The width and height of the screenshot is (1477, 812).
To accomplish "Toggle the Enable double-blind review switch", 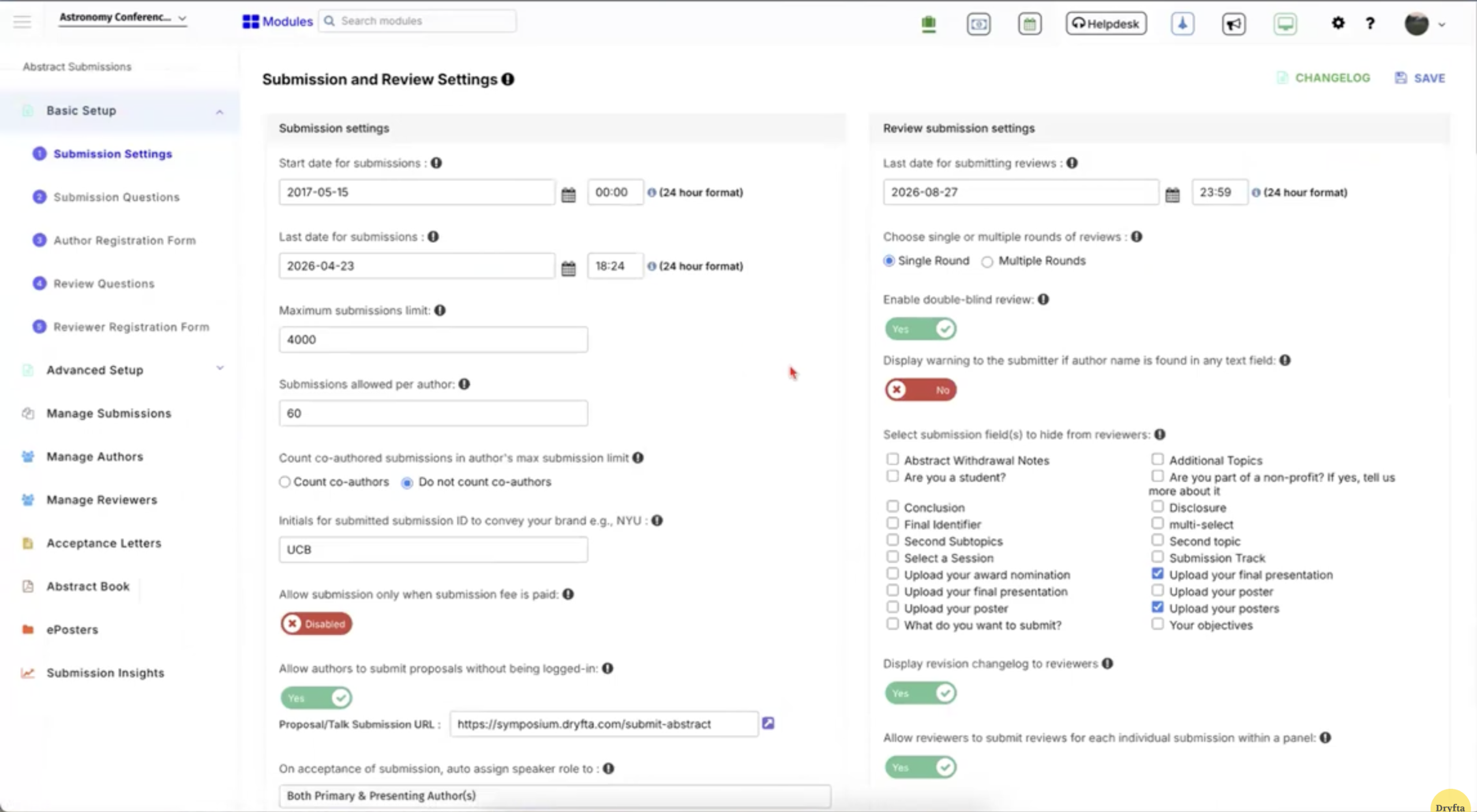I will pyautogui.click(x=920, y=329).
